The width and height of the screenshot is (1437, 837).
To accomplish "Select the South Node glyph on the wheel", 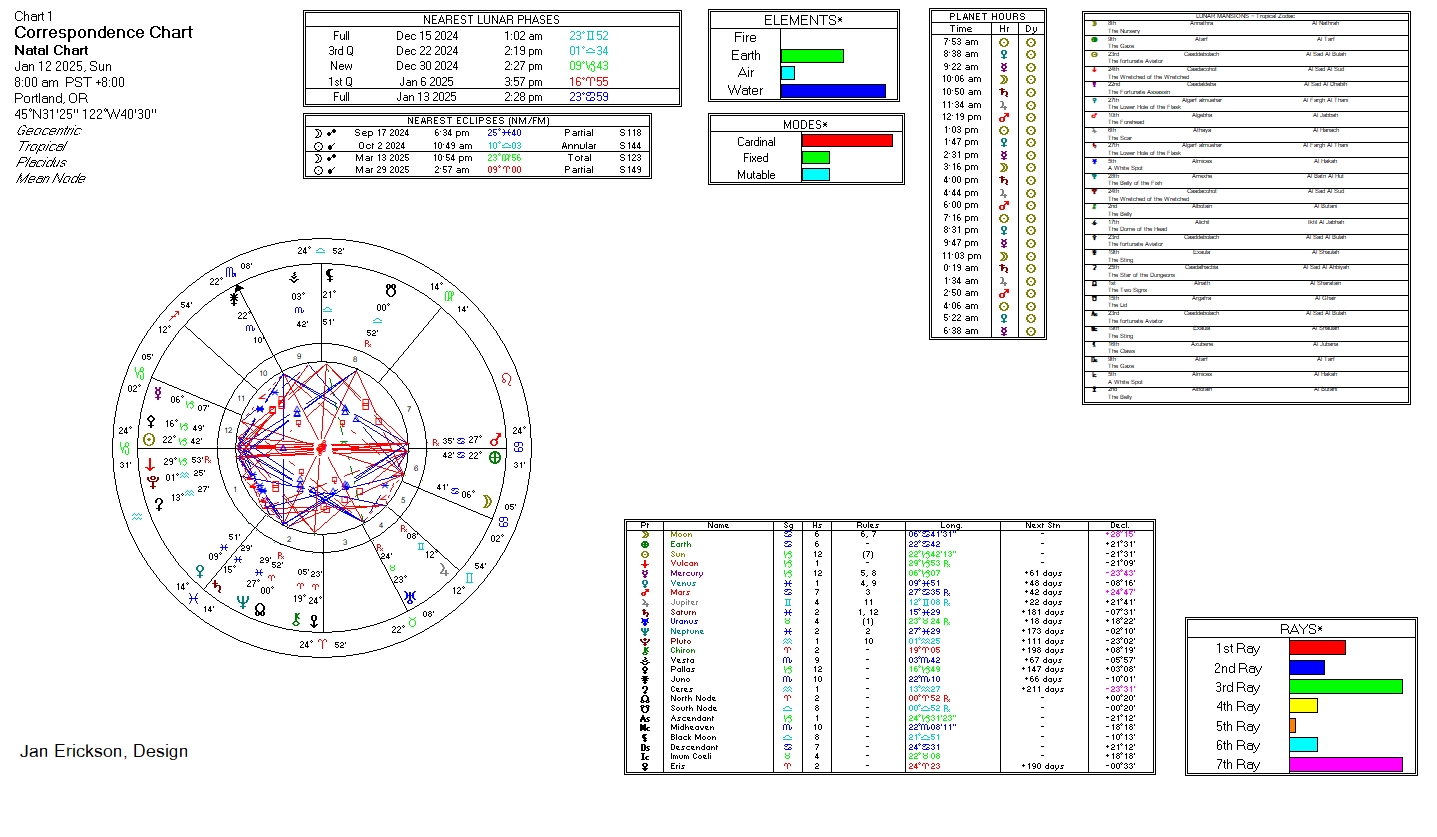I will [x=391, y=288].
